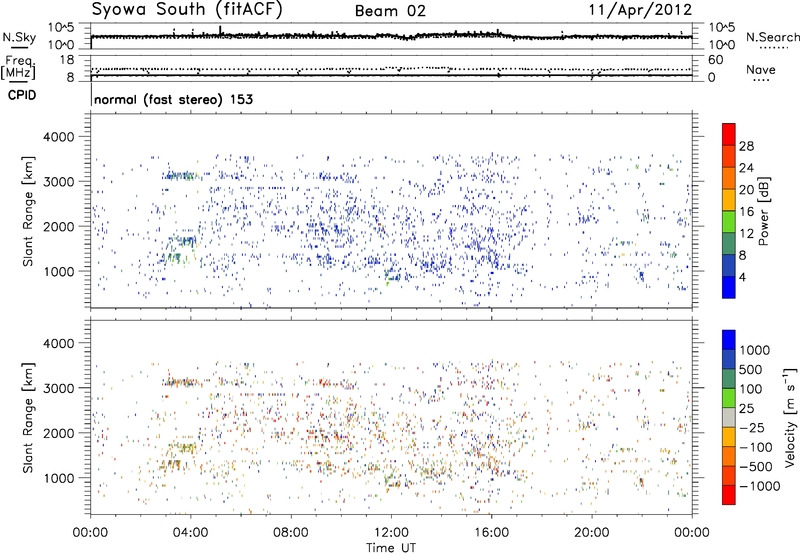Click the '04:00' time axis tick label
The width and height of the screenshot is (800, 554).
tap(190, 533)
